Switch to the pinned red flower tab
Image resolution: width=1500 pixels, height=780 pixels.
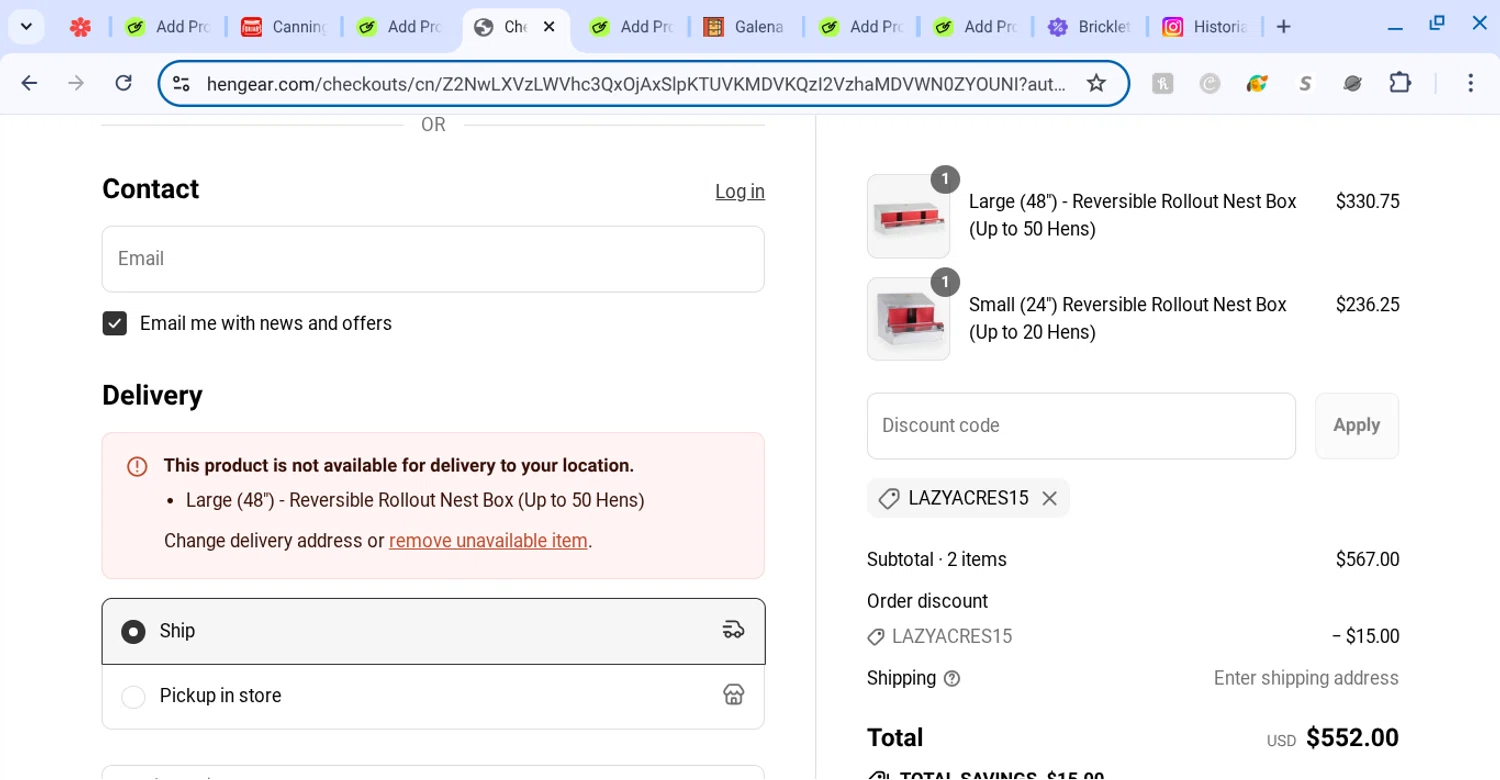(80, 27)
